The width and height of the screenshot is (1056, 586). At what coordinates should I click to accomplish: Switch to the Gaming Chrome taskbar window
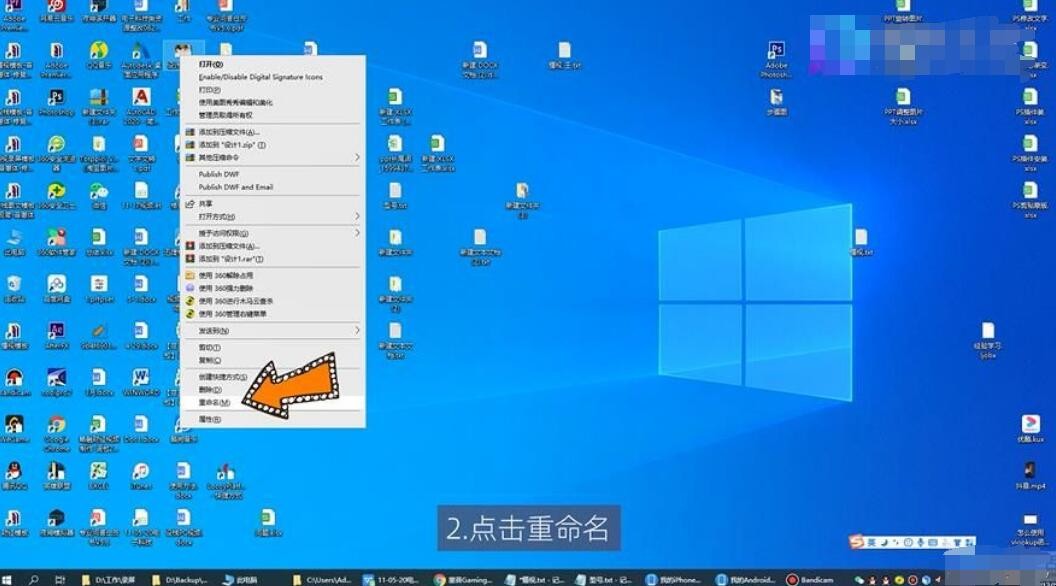(x=463, y=579)
